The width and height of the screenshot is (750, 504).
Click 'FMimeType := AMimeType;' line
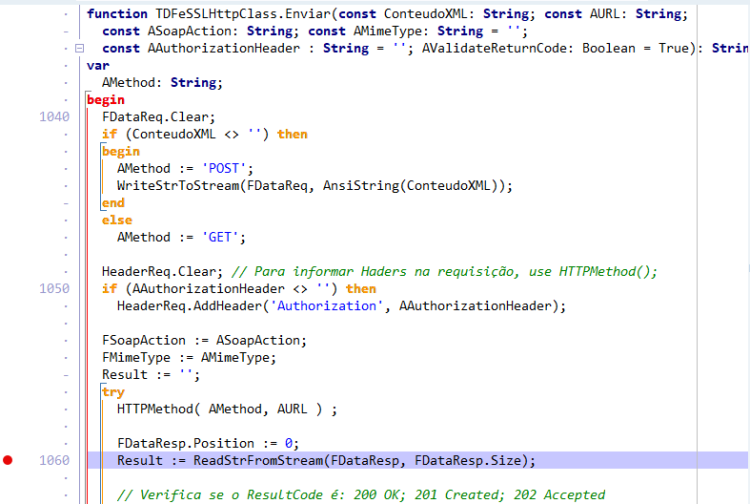click(189, 357)
